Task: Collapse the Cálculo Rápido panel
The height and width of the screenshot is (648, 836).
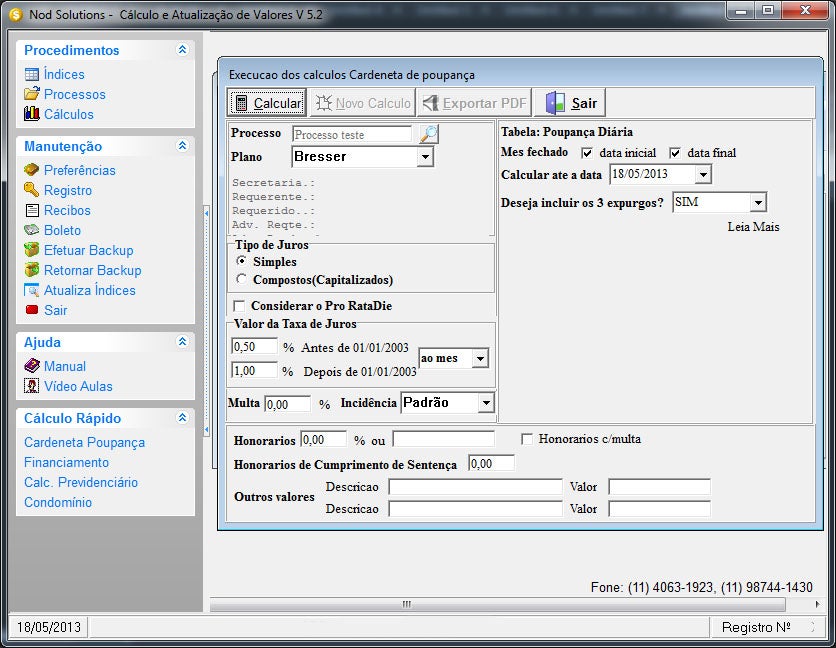Action: click(x=182, y=418)
